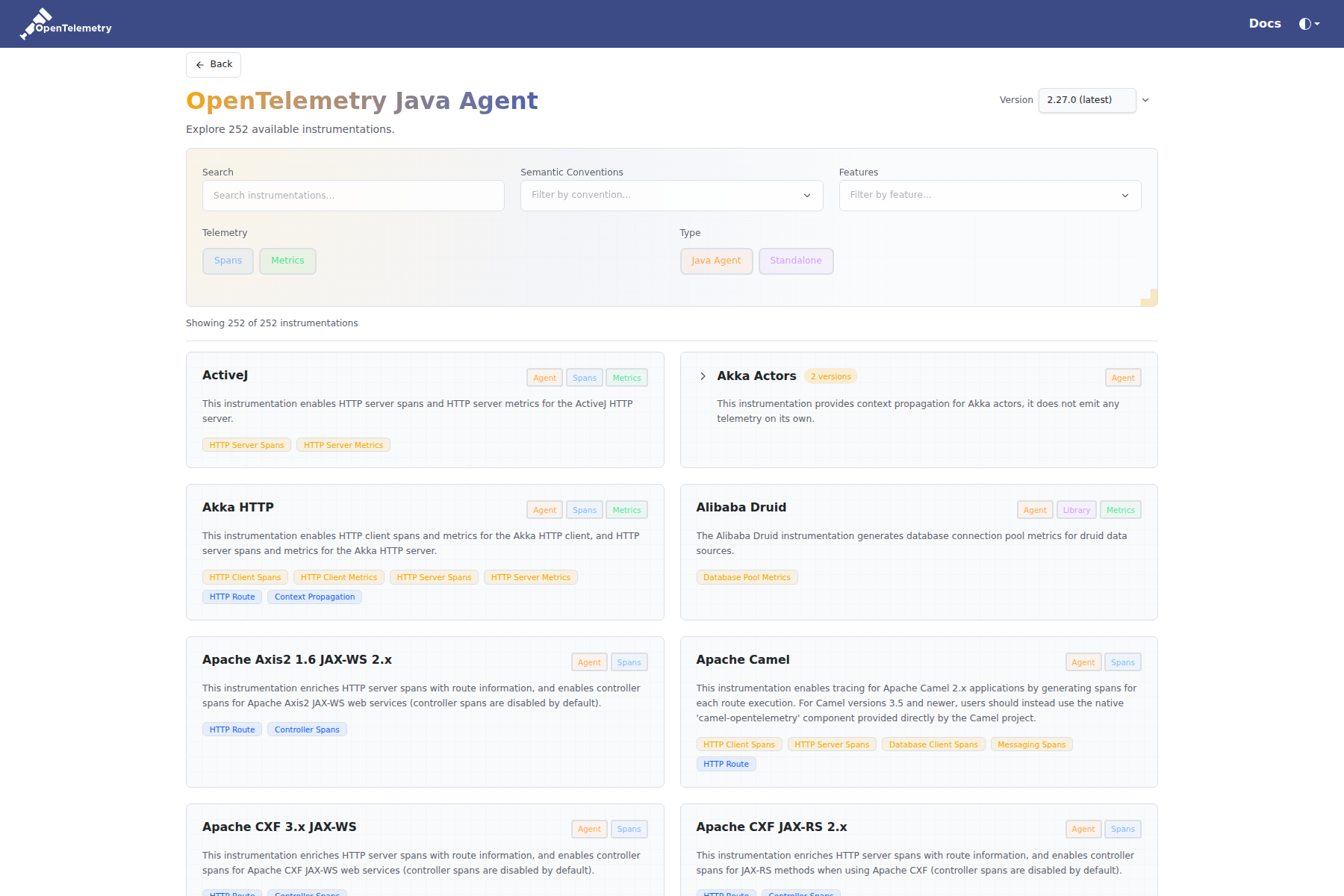Screen dimensions: 1344x896
Task: Open the Apache Camel card title
Action: click(x=743, y=659)
